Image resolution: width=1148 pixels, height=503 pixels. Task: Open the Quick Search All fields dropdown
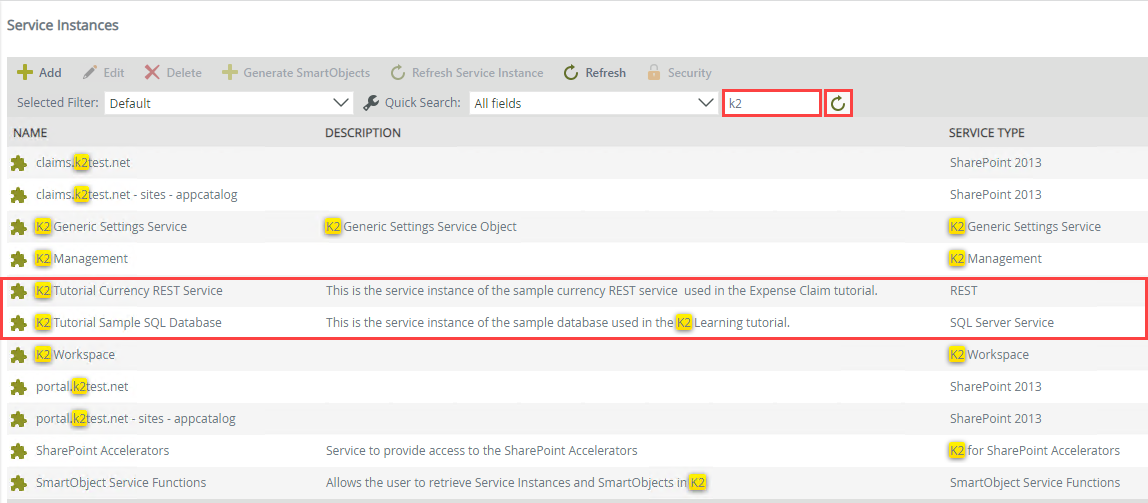[x=593, y=103]
